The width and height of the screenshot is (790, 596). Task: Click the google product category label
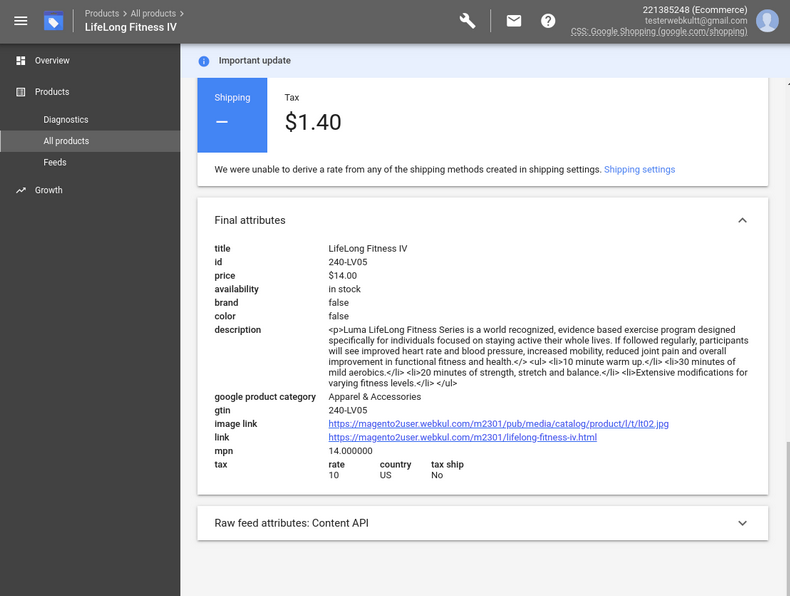coord(265,397)
